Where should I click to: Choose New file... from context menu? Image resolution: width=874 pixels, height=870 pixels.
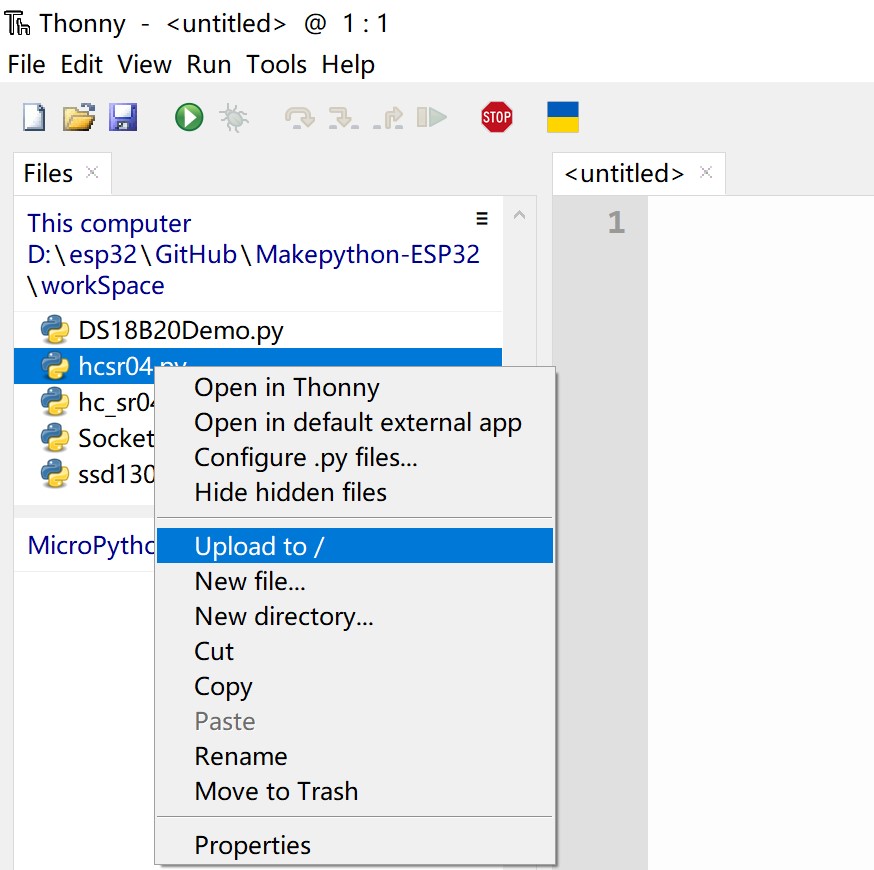point(355,581)
